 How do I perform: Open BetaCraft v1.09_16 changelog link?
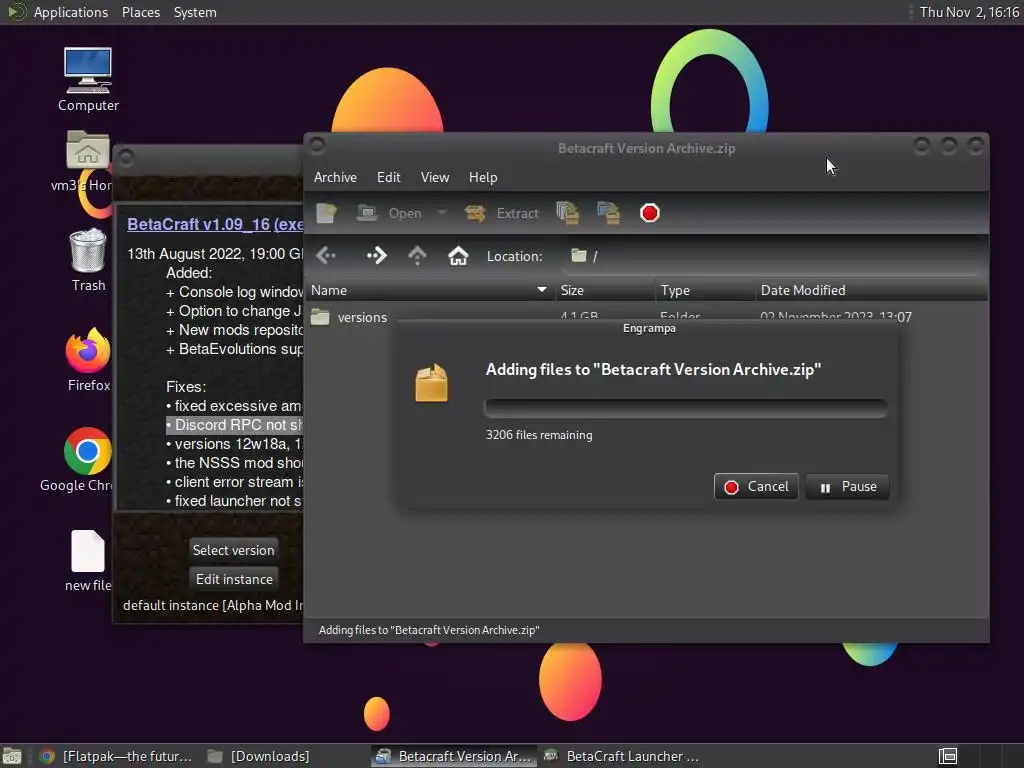[215, 224]
